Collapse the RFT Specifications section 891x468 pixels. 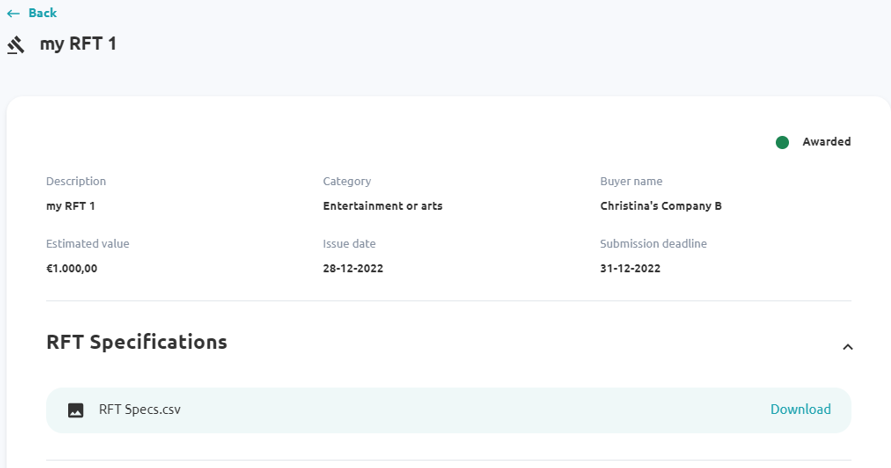click(847, 346)
